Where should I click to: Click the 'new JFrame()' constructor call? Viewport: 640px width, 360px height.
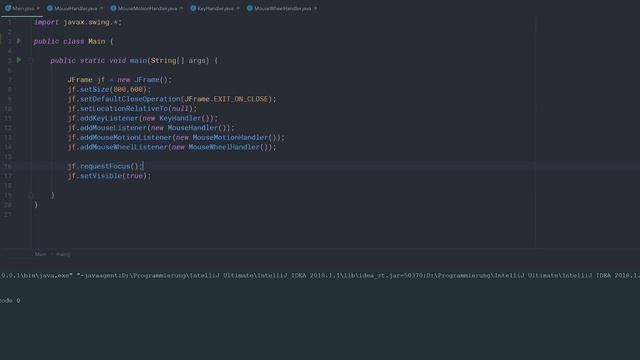click(x=144, y=80)
